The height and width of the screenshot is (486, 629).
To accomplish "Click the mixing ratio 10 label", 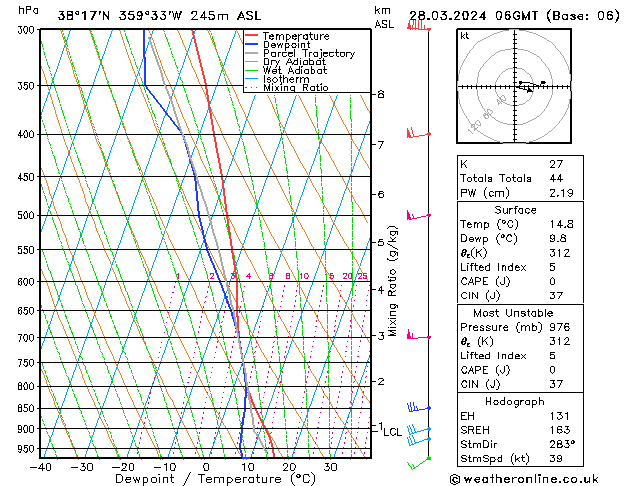I will (x=304, y=276).
